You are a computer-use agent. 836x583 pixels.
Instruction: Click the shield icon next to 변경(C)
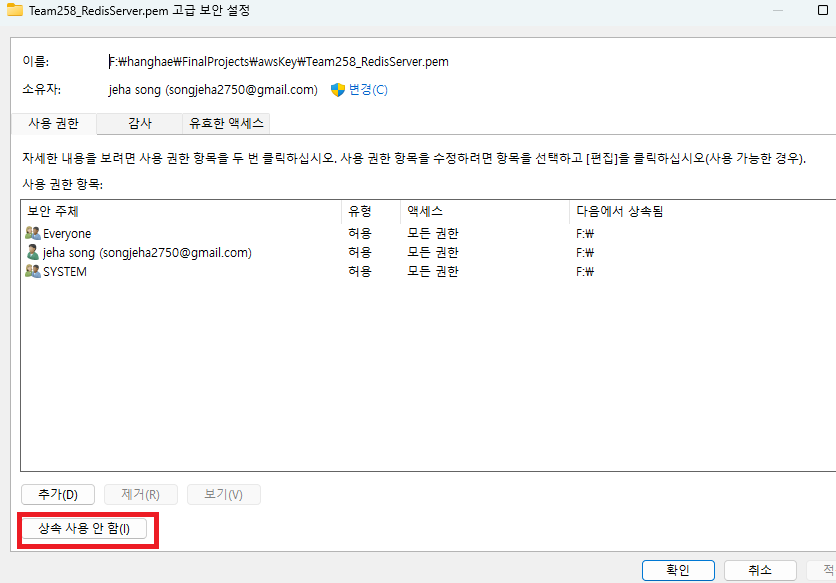337,90
